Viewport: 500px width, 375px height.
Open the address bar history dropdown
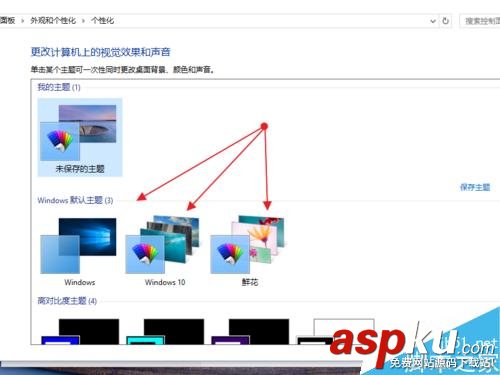point(433,21)
